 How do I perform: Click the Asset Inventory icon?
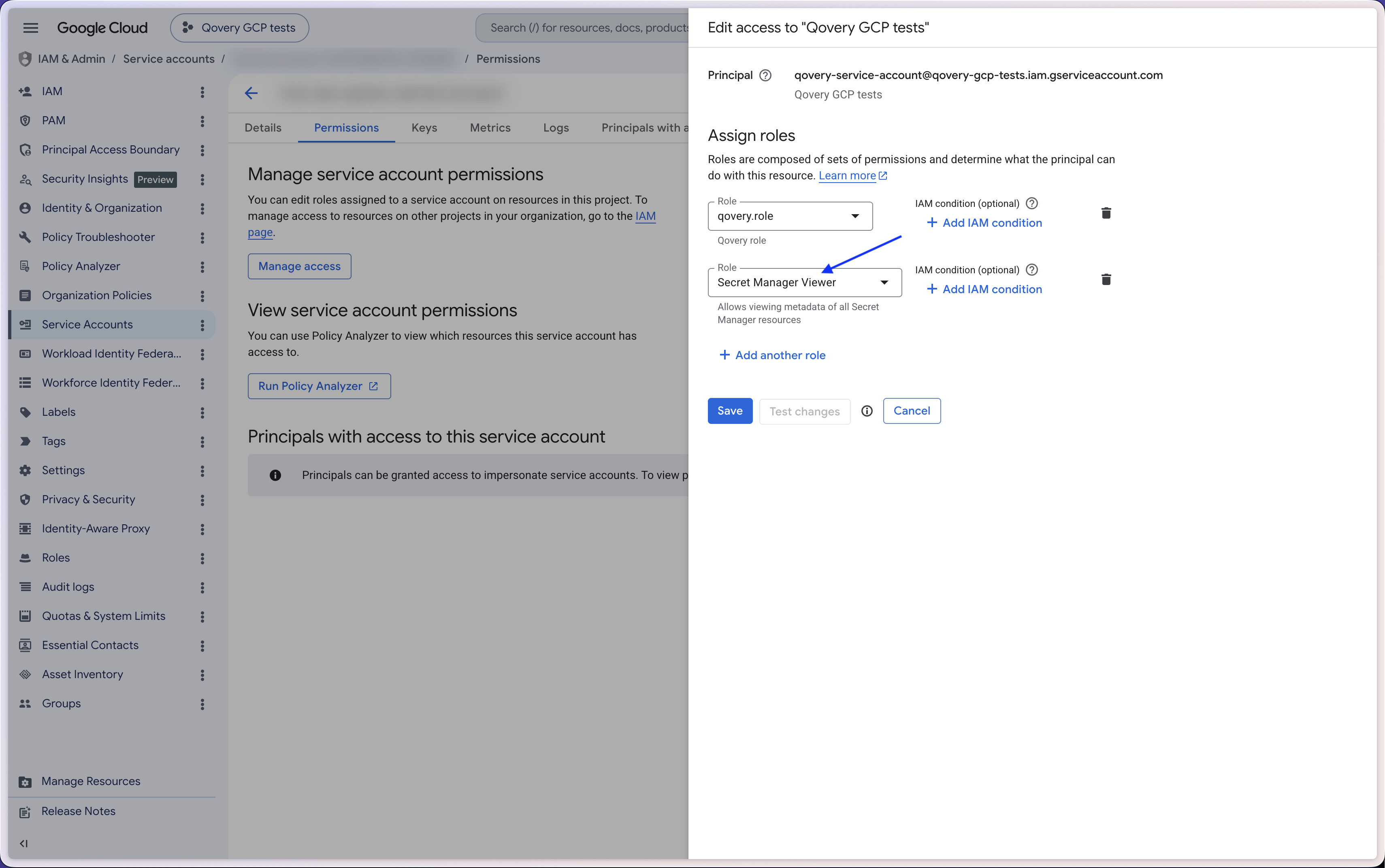(x=25, y=674)
